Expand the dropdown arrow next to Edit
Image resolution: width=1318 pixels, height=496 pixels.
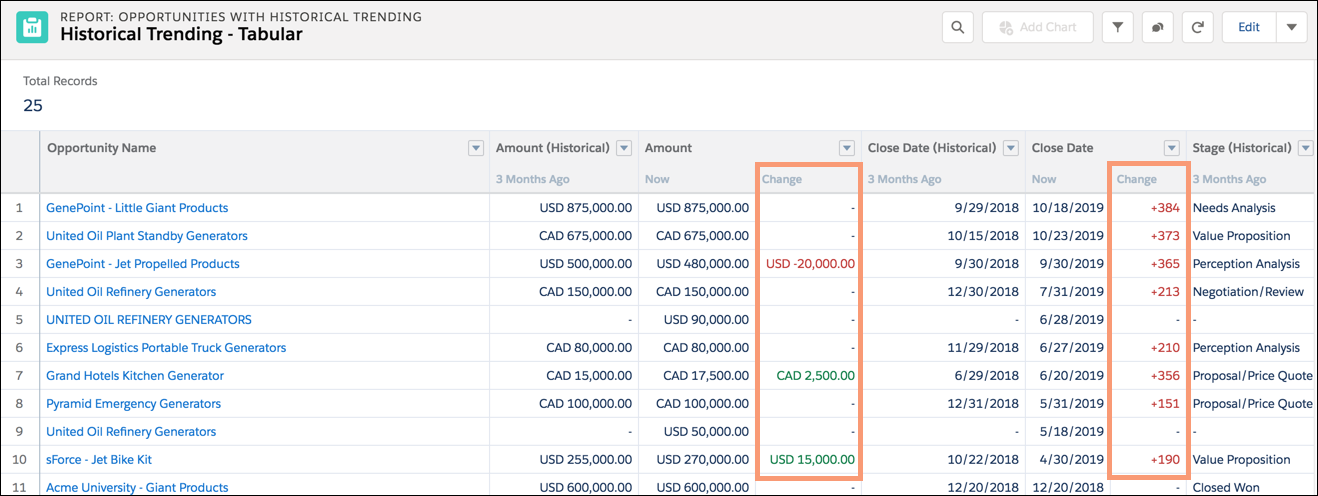pos(1291,27)
